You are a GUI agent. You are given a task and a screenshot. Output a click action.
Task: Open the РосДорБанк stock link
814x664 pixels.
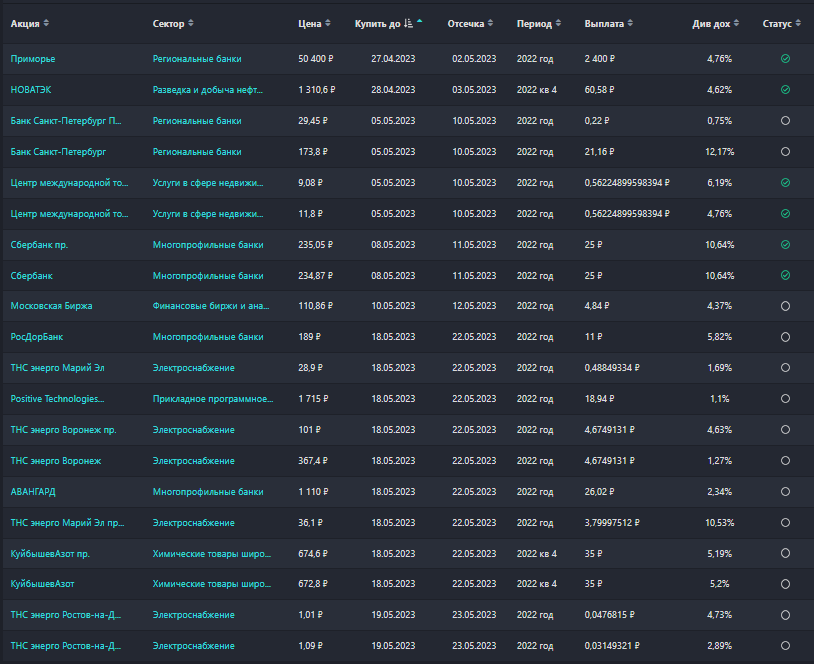click(x=36, y=337)
